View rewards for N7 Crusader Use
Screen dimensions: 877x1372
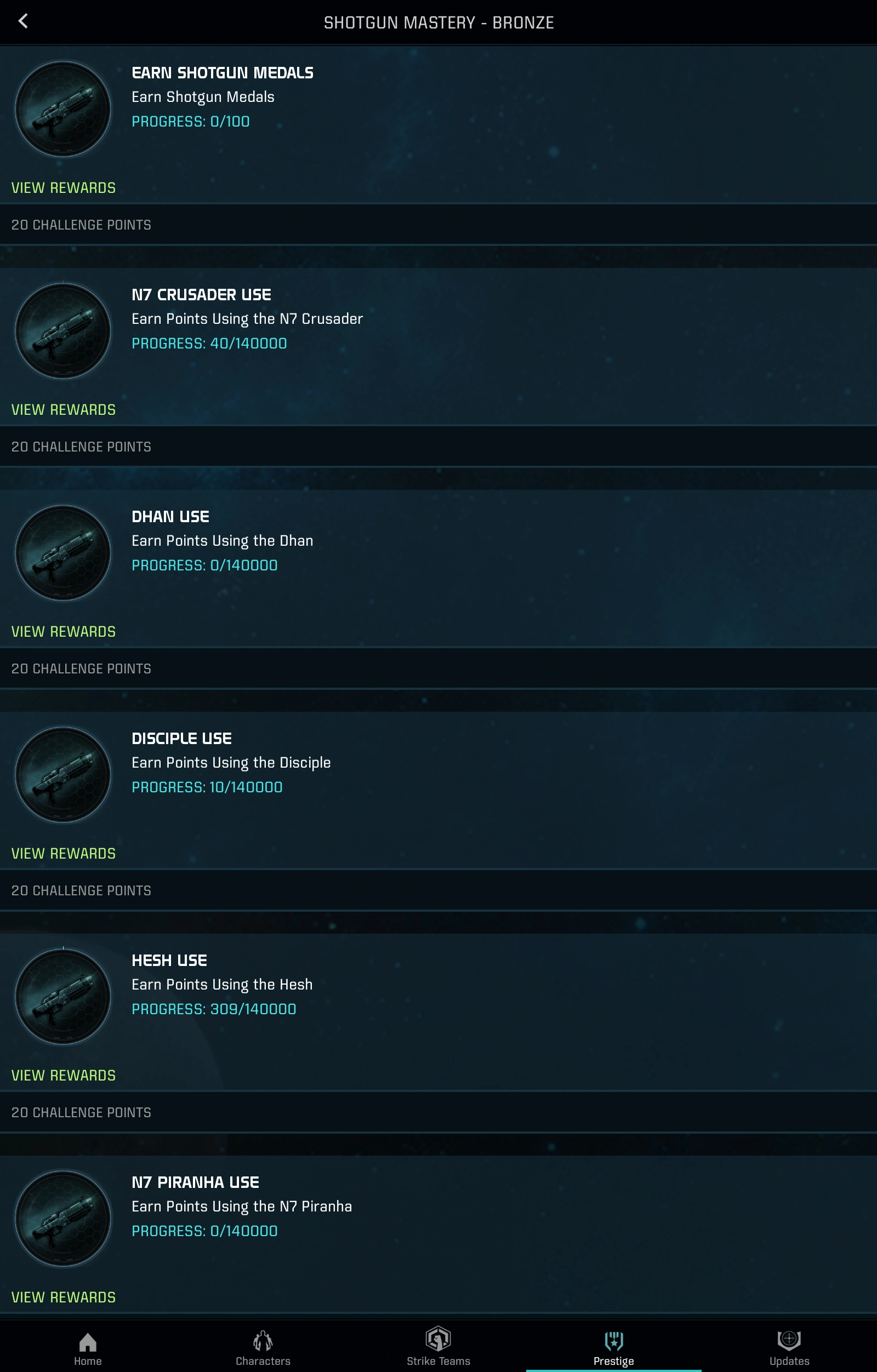click(x=63, y=410)
